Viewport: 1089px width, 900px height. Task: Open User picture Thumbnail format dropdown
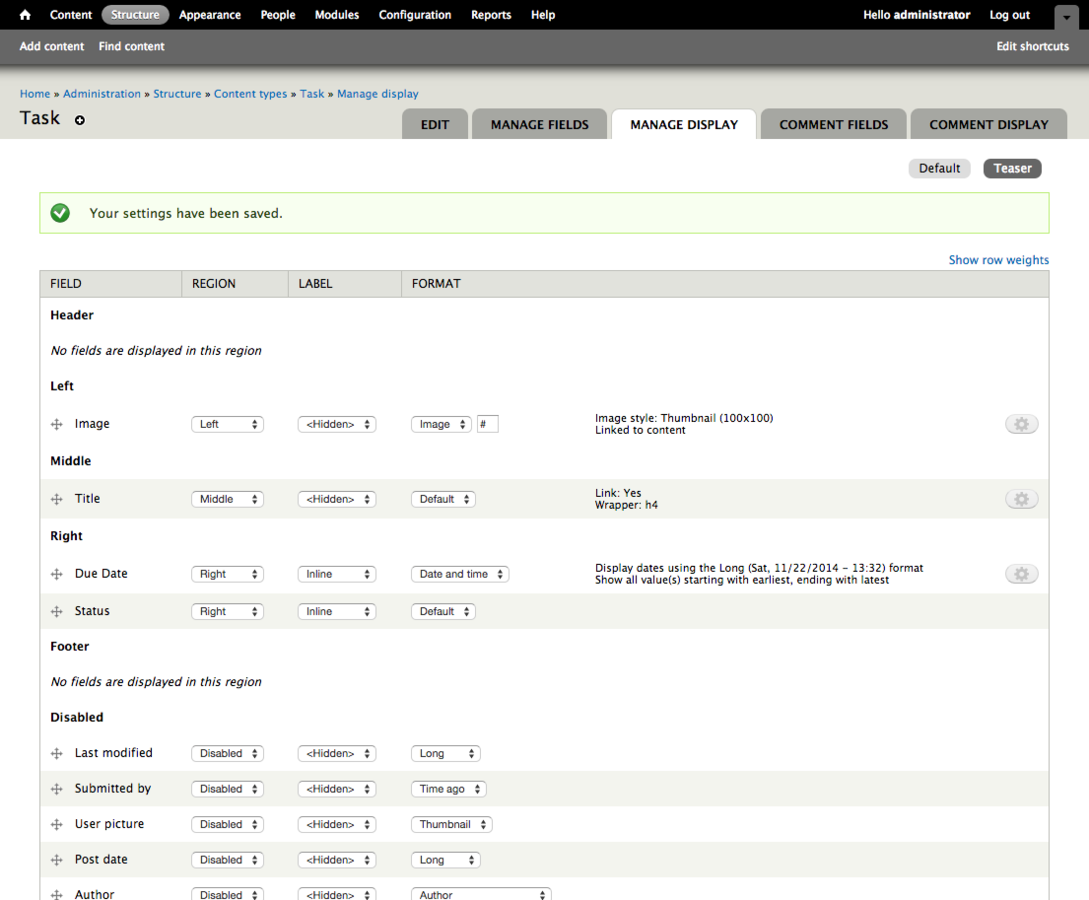pyautogui.click(x=451, y=824)
